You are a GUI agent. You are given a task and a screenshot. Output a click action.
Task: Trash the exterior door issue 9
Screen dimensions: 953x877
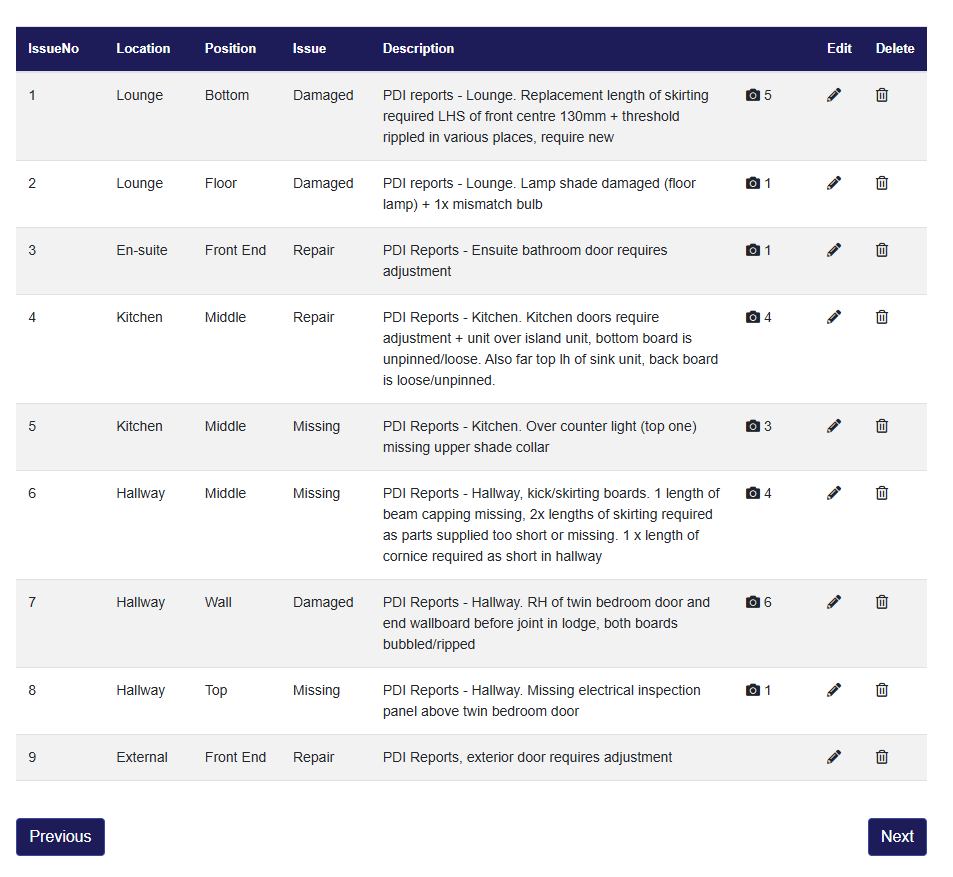point(882,757)
